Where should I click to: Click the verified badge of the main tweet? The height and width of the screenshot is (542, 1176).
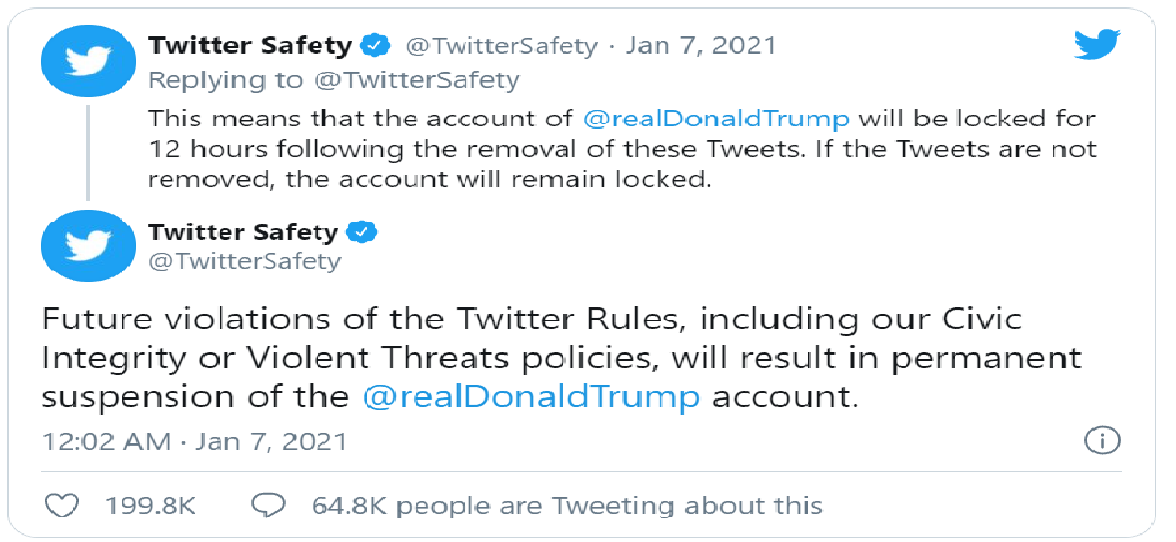click(x=362, y=232)
